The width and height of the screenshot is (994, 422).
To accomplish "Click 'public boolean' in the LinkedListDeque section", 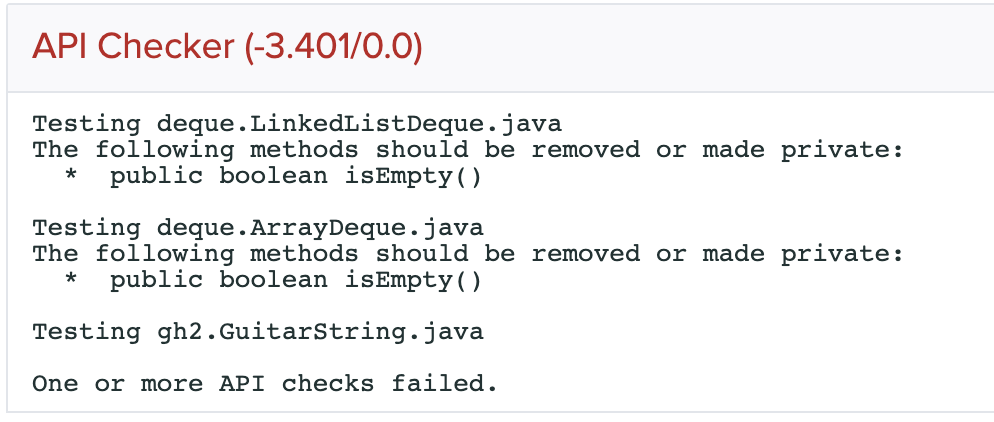I will (218, 176).
